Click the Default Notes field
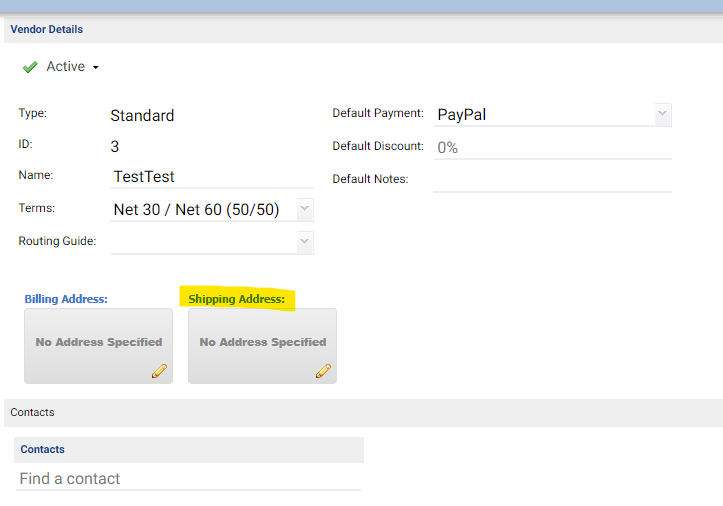Image resolution: width=723 pixels, height=506 pixels. [552, 180]
